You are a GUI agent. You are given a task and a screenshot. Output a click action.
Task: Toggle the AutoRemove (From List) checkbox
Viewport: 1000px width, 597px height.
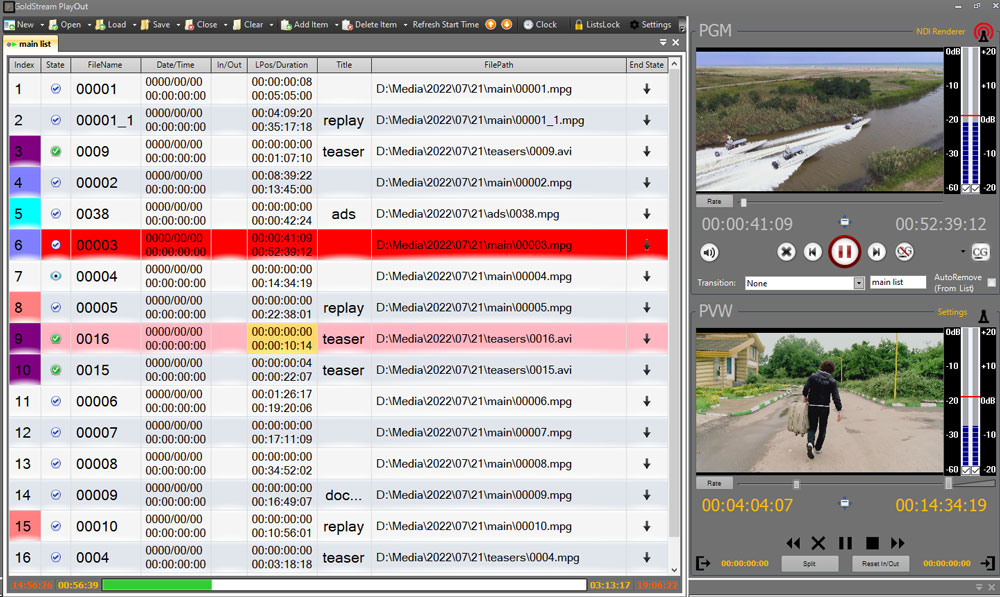(x=991, y=282)
